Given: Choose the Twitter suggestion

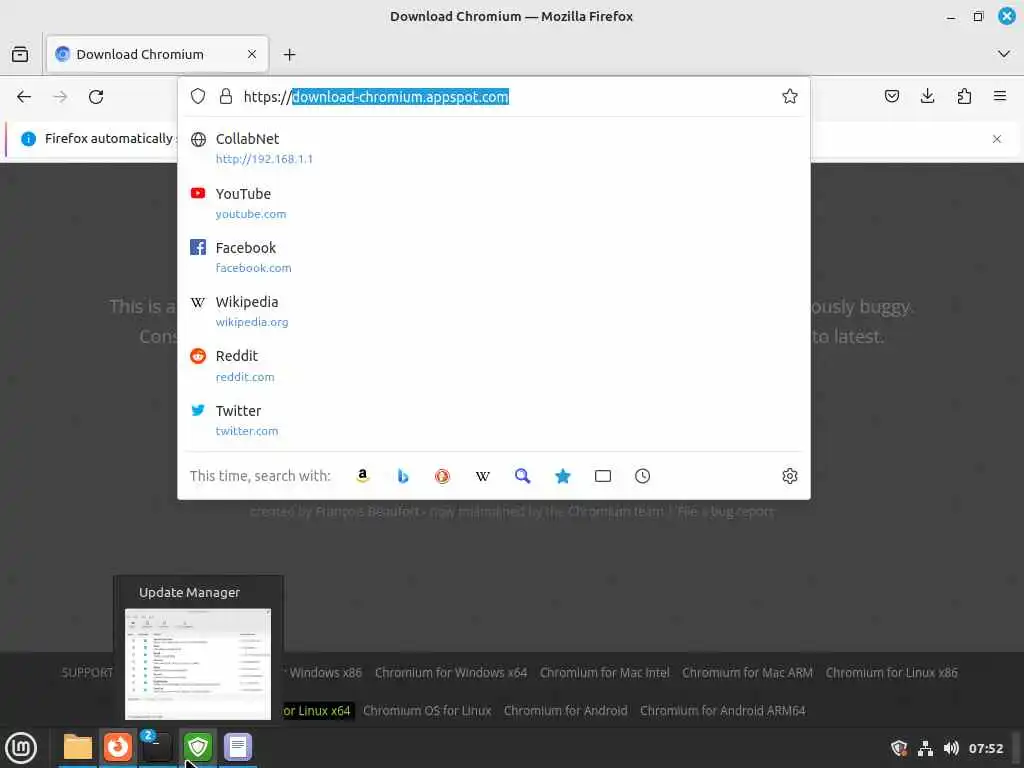Looking at the screenshot, I should (494, 420).
